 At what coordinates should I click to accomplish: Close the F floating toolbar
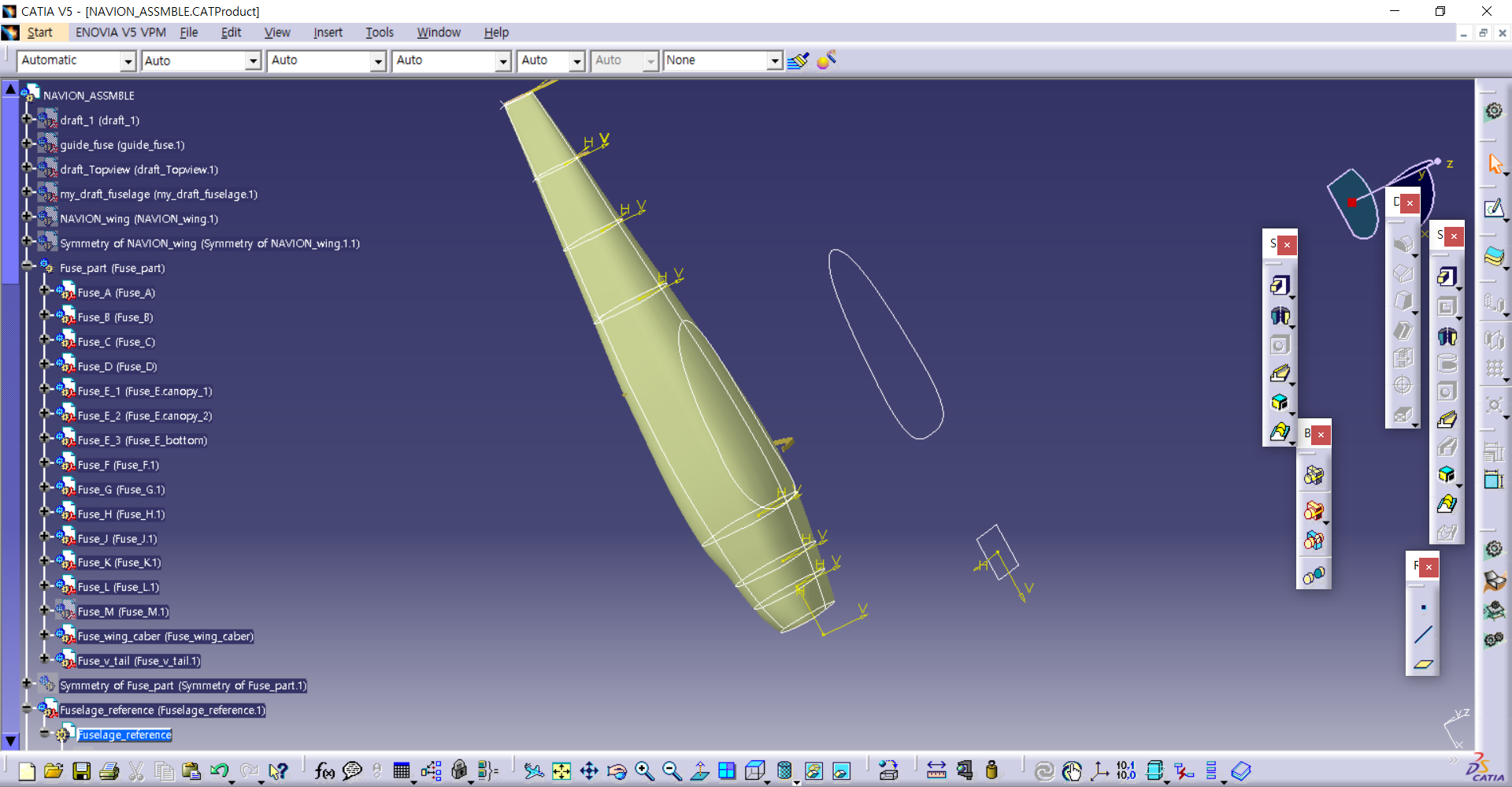click(1429, 566)
